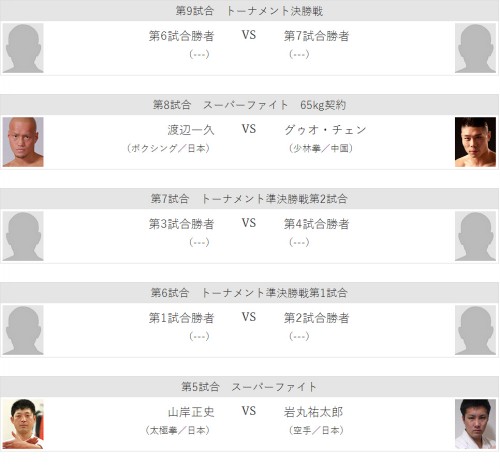Click the photo of グゥオ・チェン

pyautogui.click(x=475, y=142)
